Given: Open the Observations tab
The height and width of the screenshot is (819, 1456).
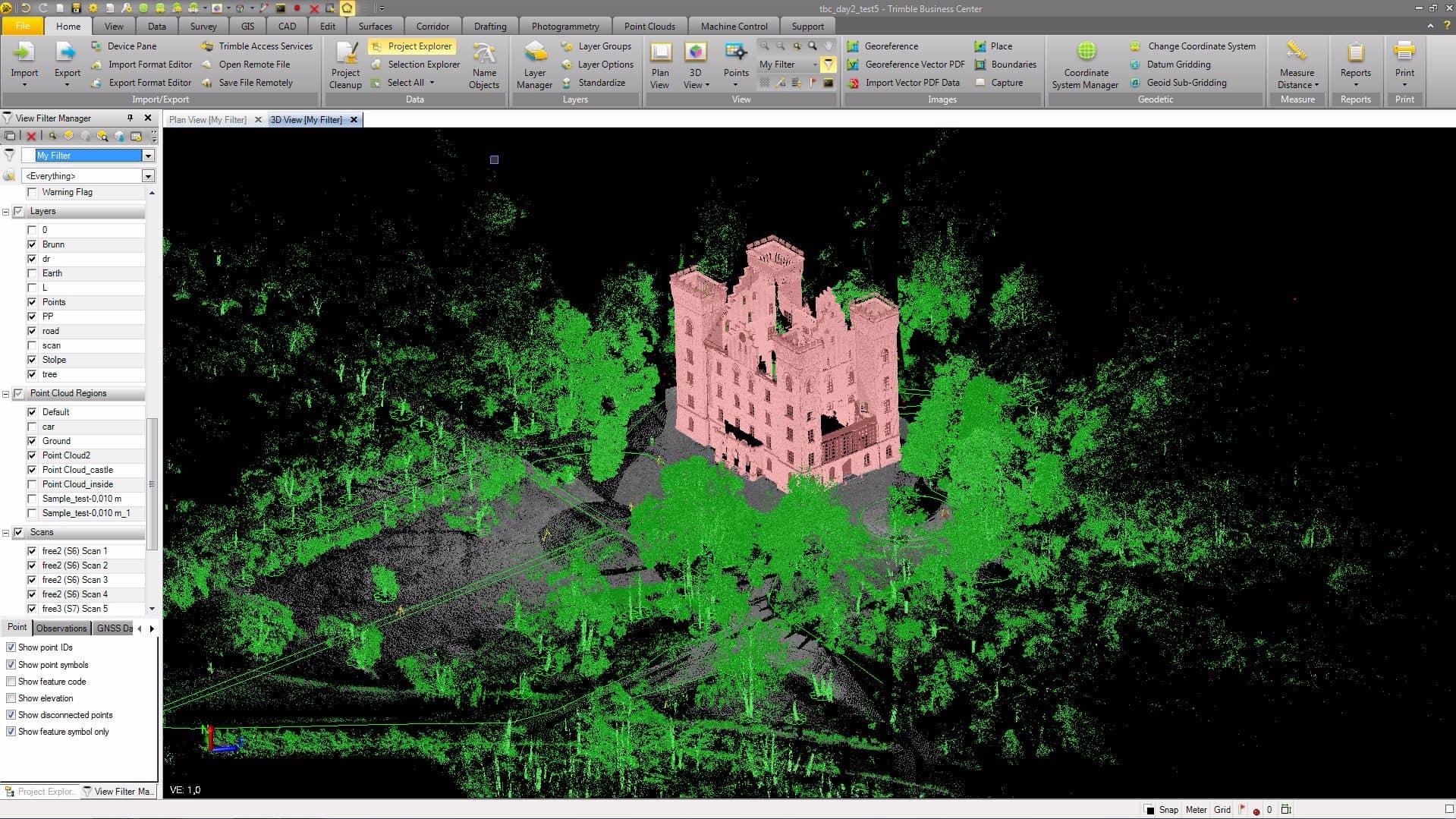Looking at the screenshot, I should click(61, 628).
